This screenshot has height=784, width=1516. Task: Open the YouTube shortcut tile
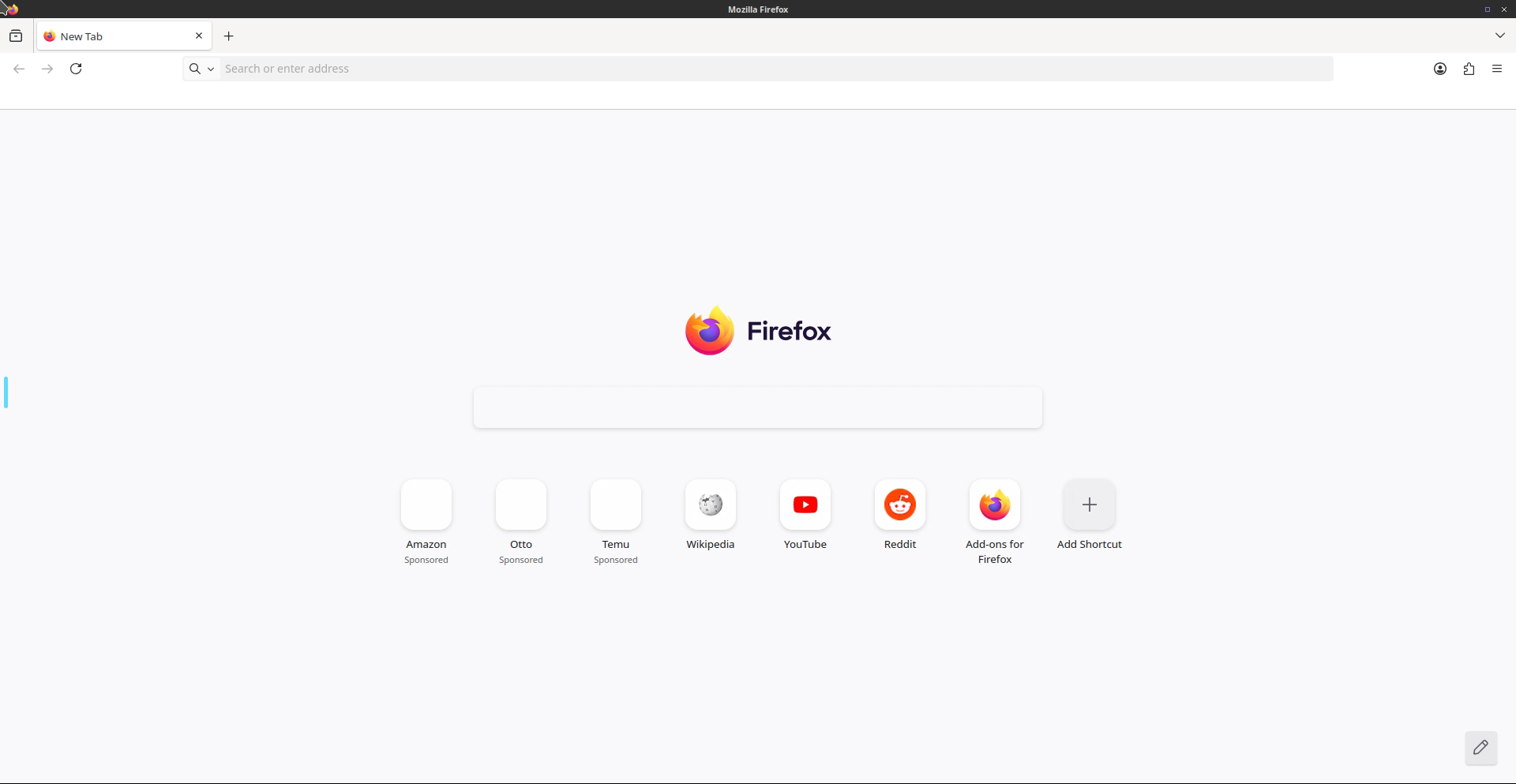[x=805, y=505]
